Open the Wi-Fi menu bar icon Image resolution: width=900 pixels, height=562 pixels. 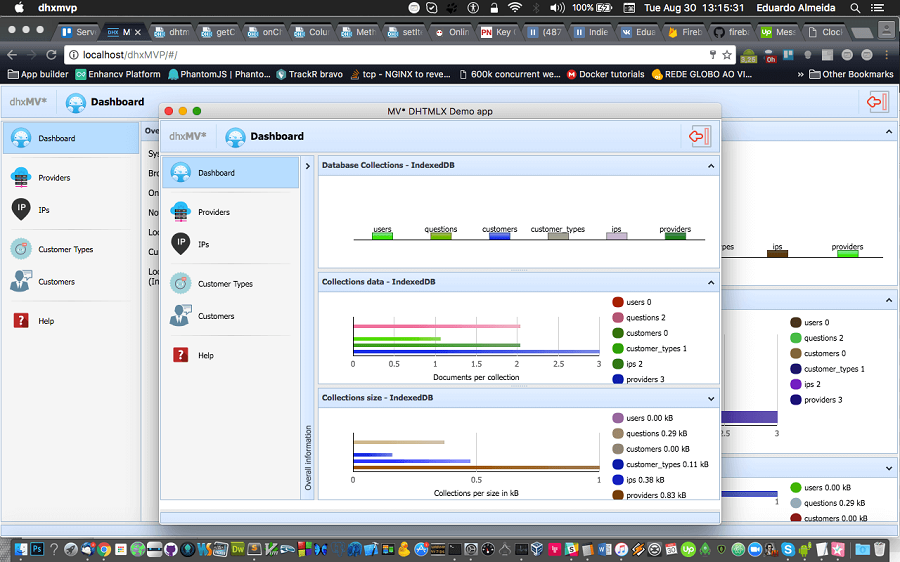[515, 8]
